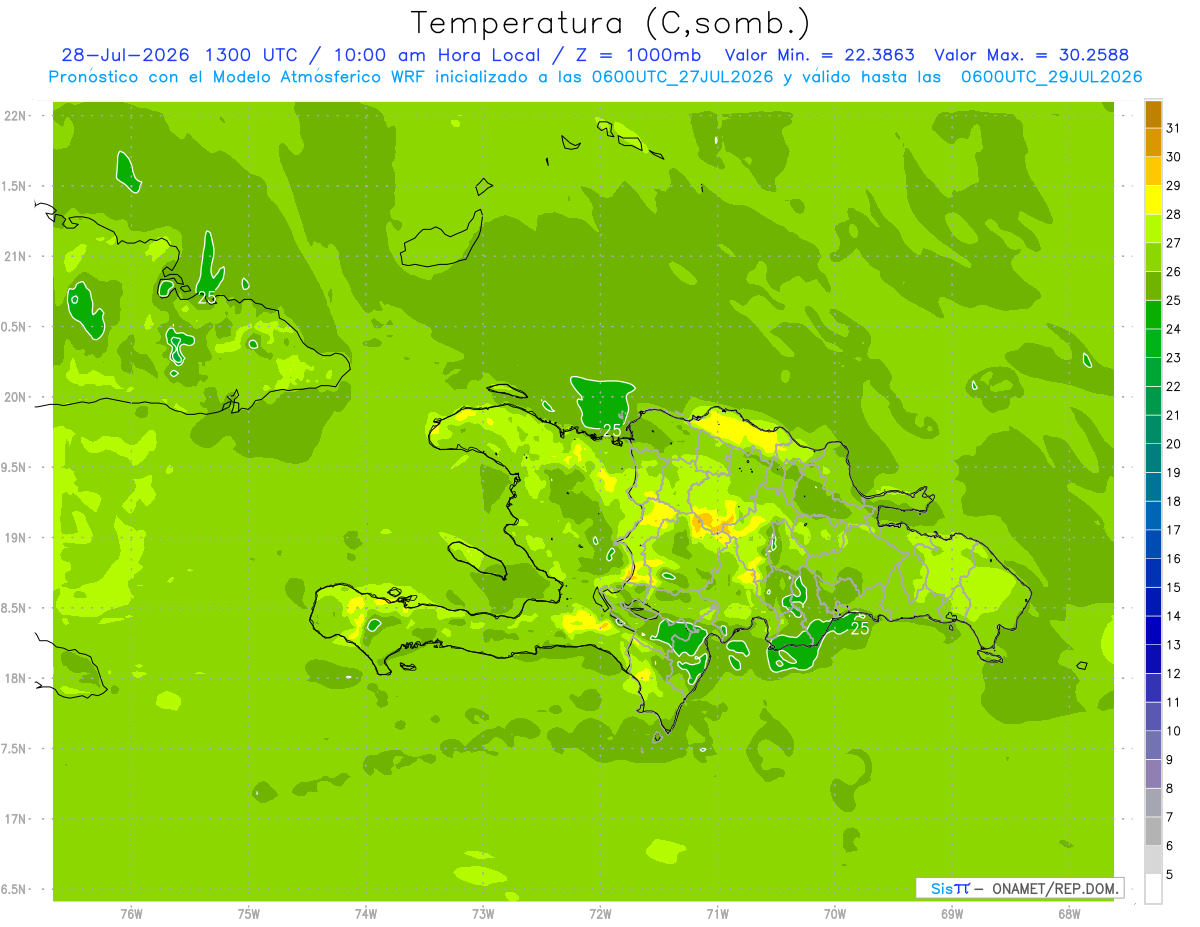Click the latitude label '22N'
1200x927 pixels.
16,116
